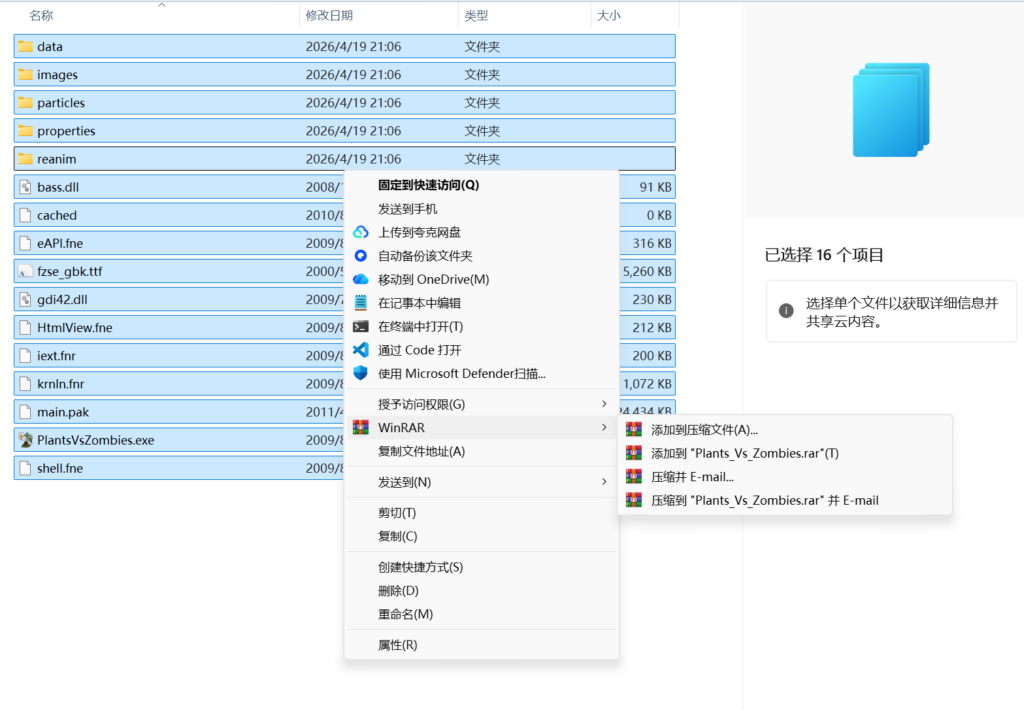Image resolution: width=1024 pixels, height=710 pixels.
Task: Click the PlantsVsZombies.exe game icon
Action: pos(25,440)
